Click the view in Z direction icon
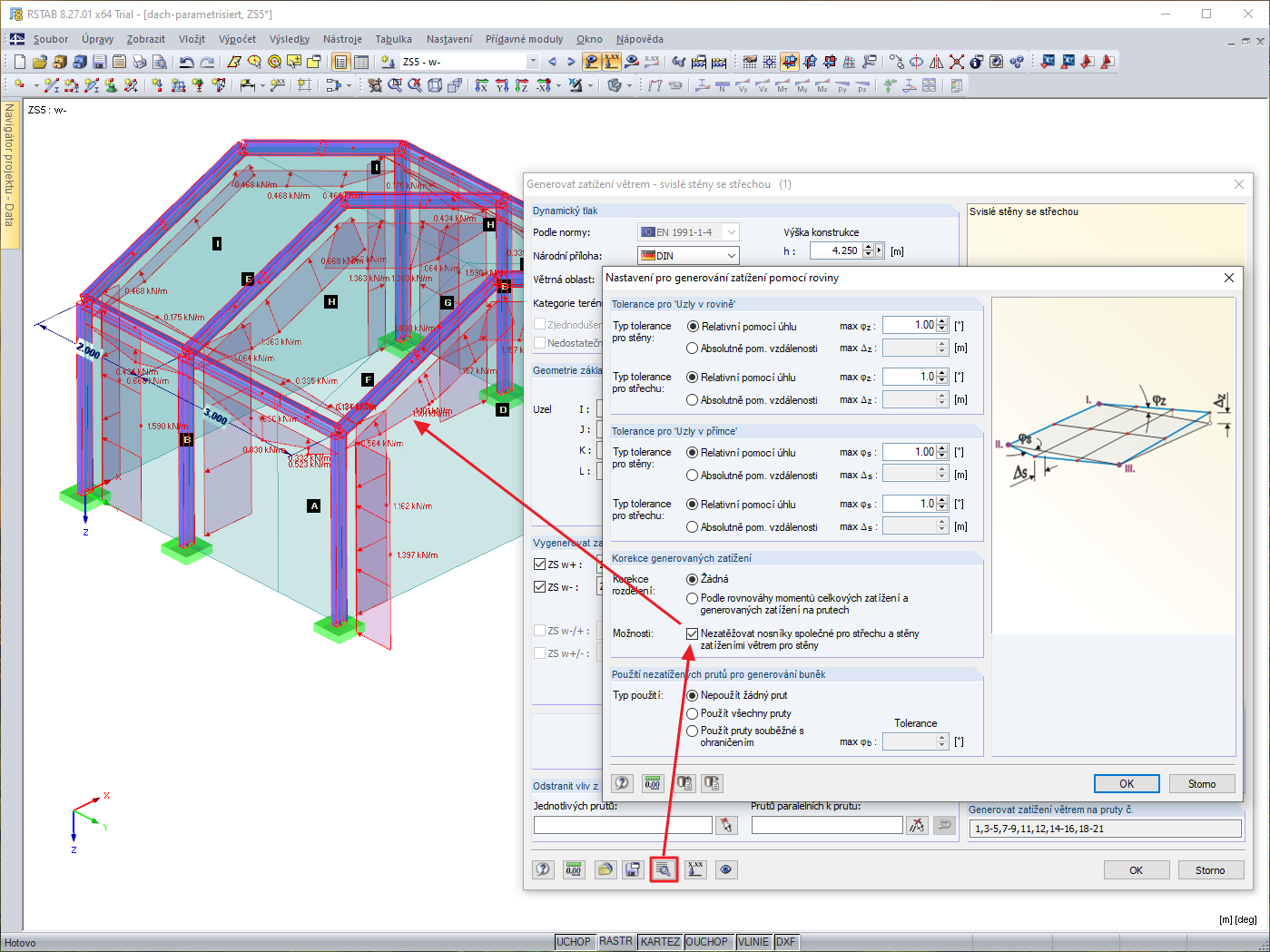The image size is (1270, 952). click(x=522, y=85)
